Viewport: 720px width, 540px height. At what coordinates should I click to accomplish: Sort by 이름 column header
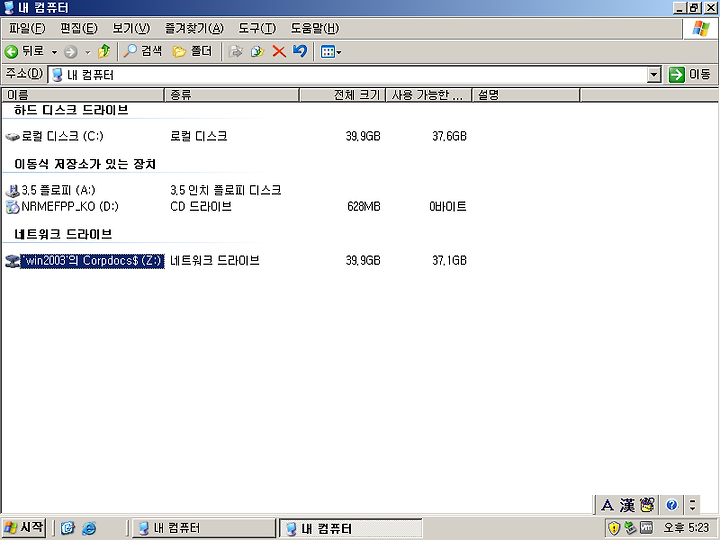83,95
